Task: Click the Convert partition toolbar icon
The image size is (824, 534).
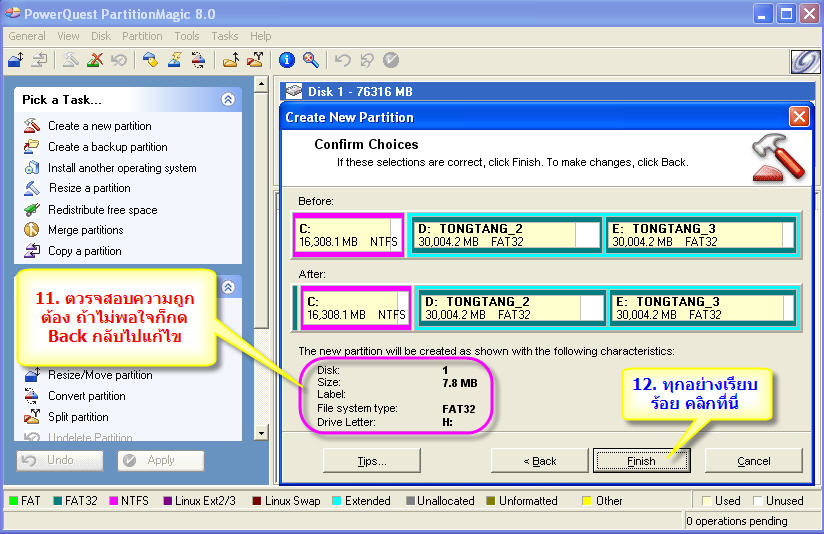Action: 198,60
